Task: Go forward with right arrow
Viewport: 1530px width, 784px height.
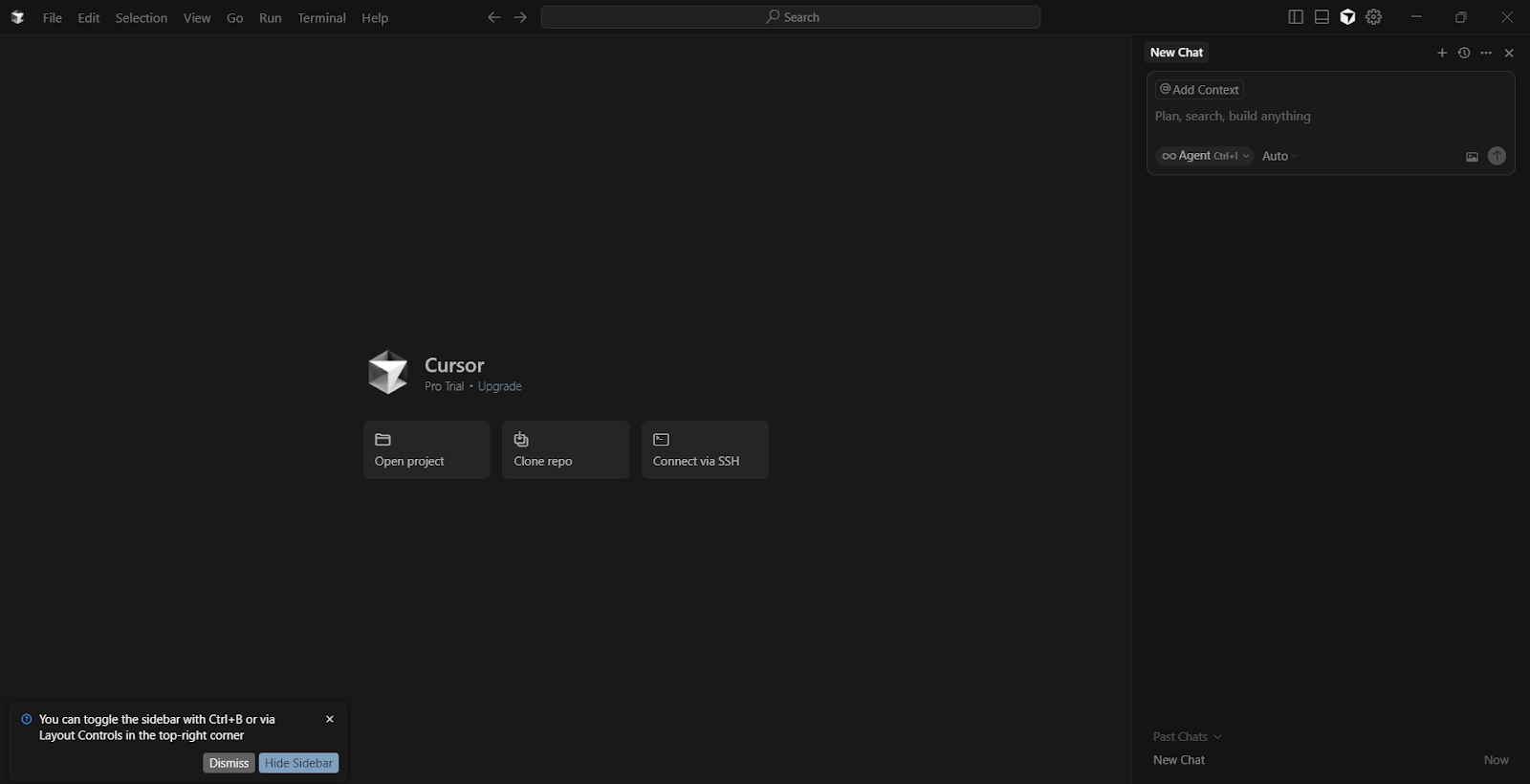Action: pos(520,17)
